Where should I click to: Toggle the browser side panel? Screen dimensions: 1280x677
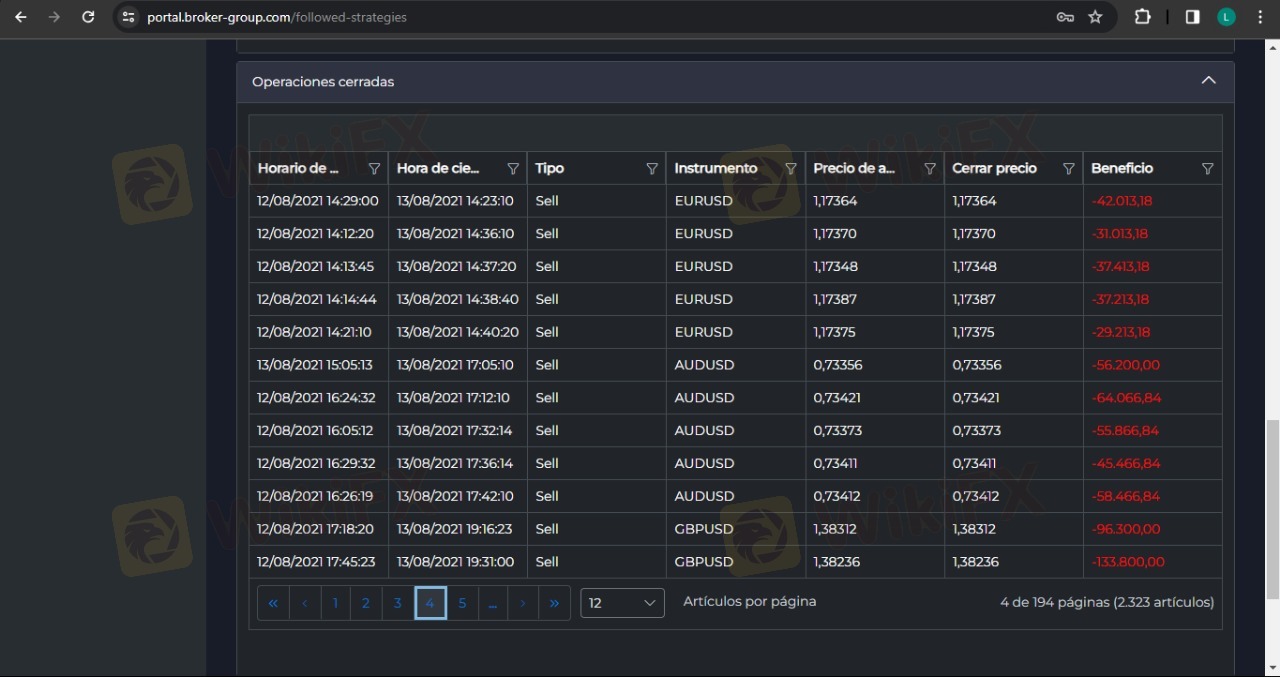click(1192, 17)
